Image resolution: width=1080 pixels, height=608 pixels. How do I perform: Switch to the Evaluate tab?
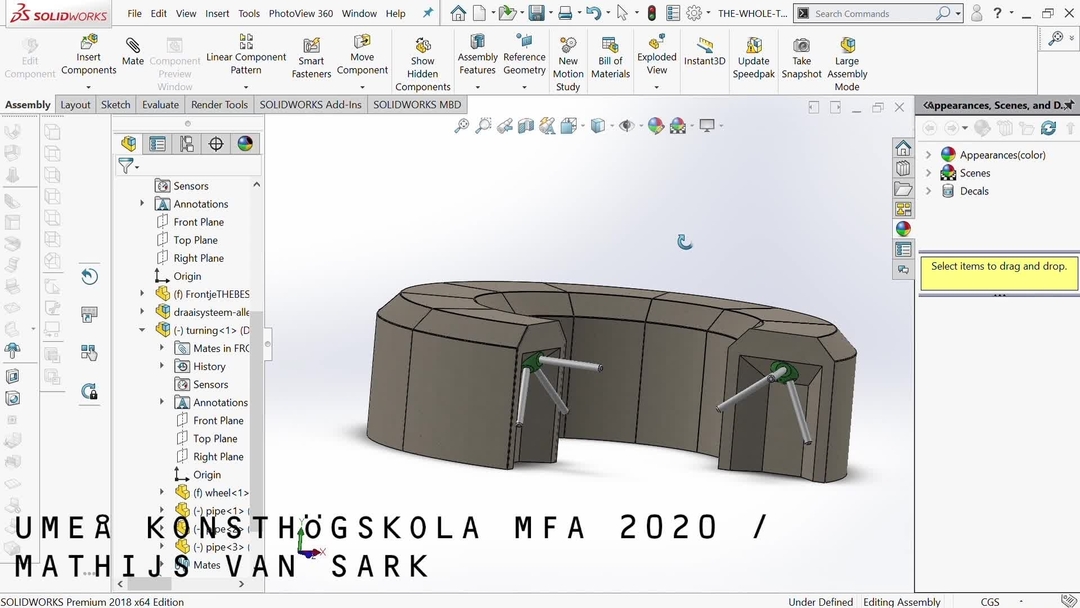pos(160,105)
